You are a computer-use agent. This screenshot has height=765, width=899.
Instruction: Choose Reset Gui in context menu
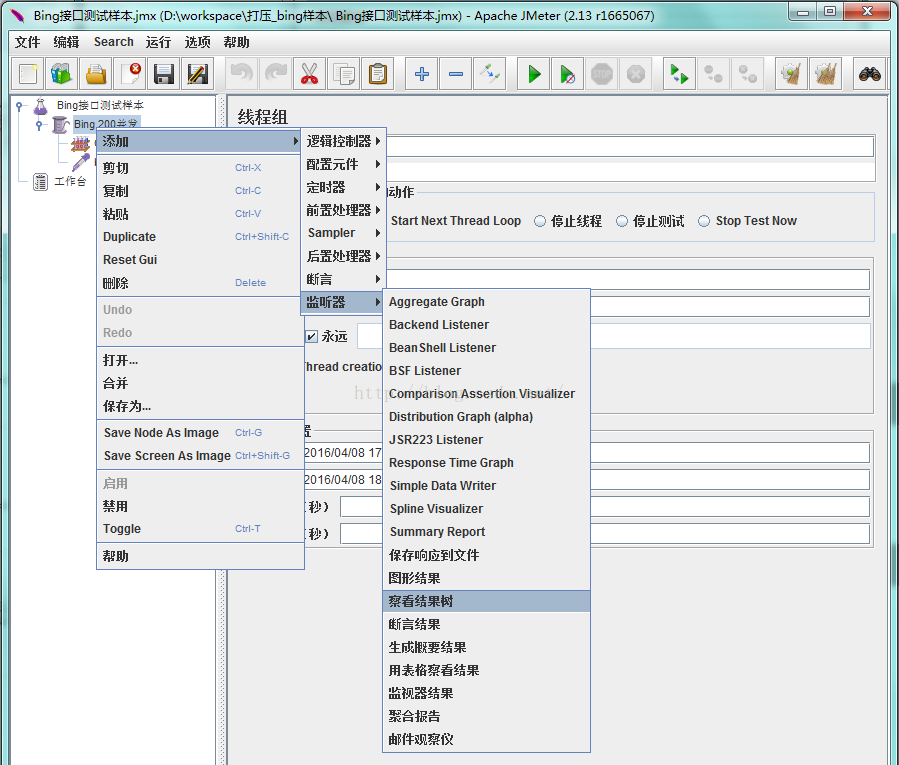click(200, 260)
